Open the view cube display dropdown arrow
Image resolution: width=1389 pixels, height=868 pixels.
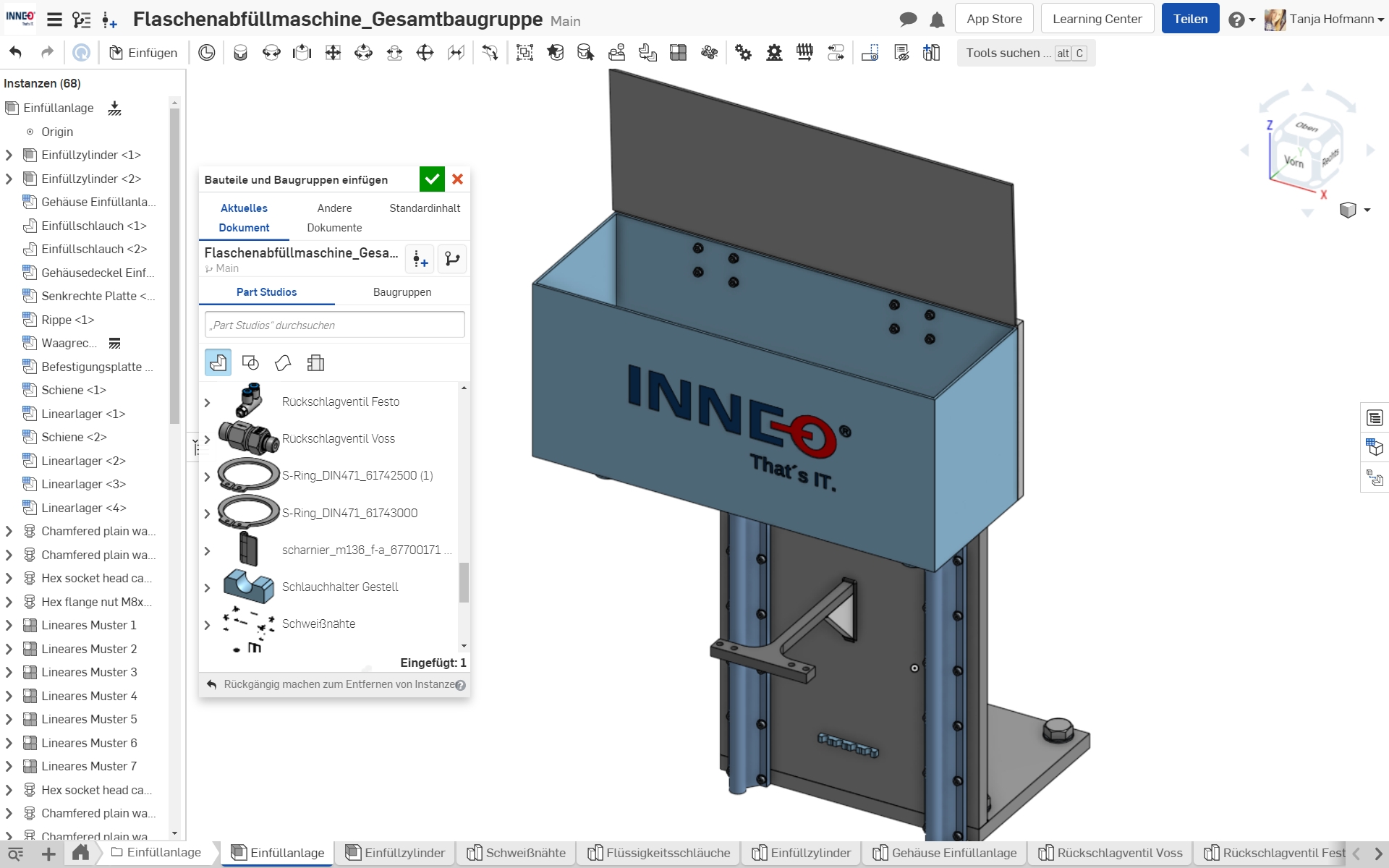coord(1367,210)
